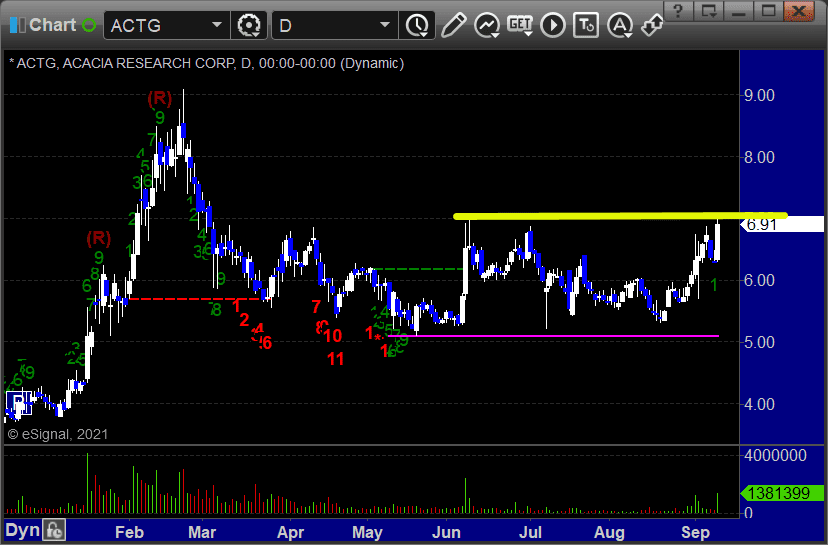Click the May date axis label
This screenshot has height=545, width=828.
[x=367, y=532]
